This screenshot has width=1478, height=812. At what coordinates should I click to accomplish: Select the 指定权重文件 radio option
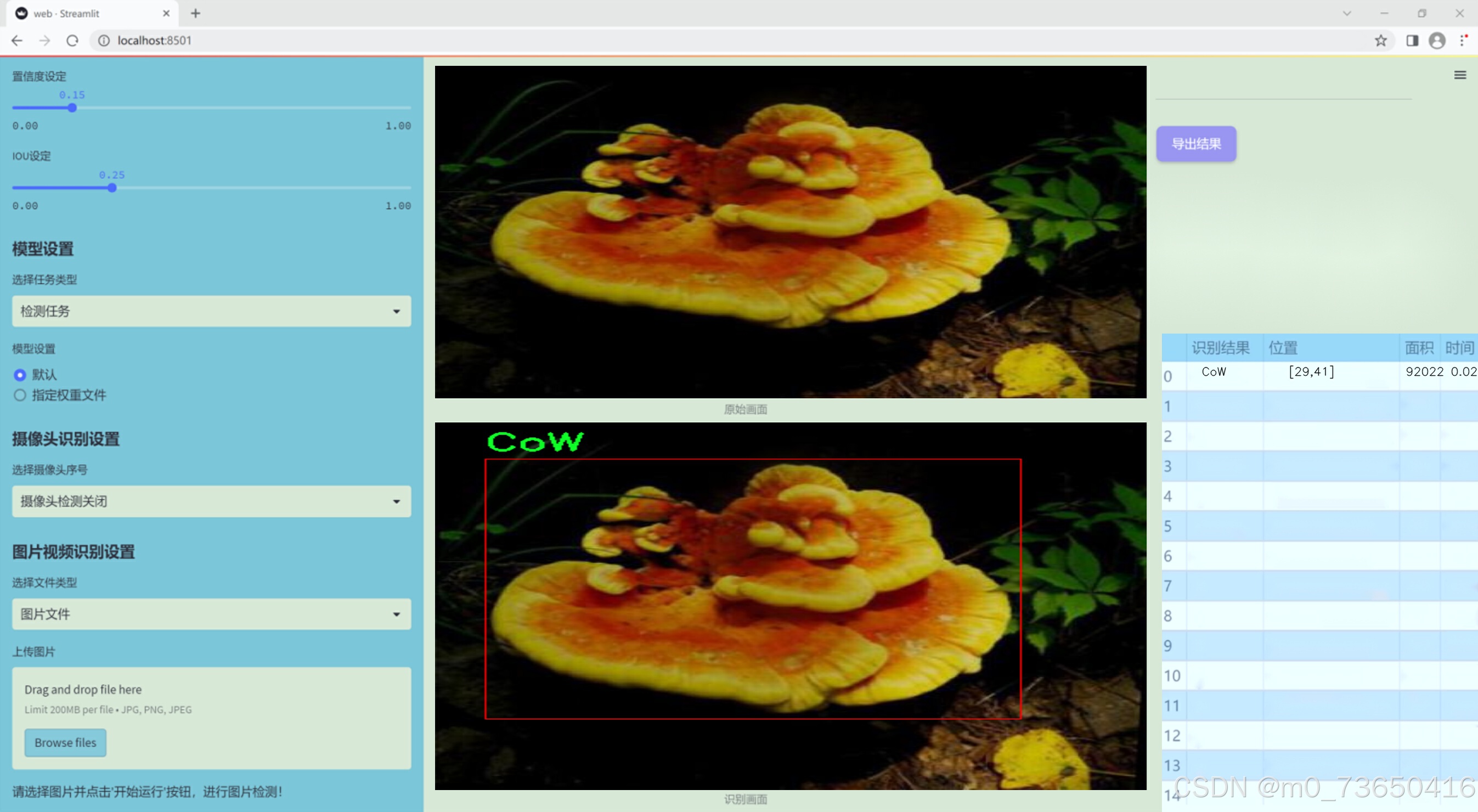(20, 396)
